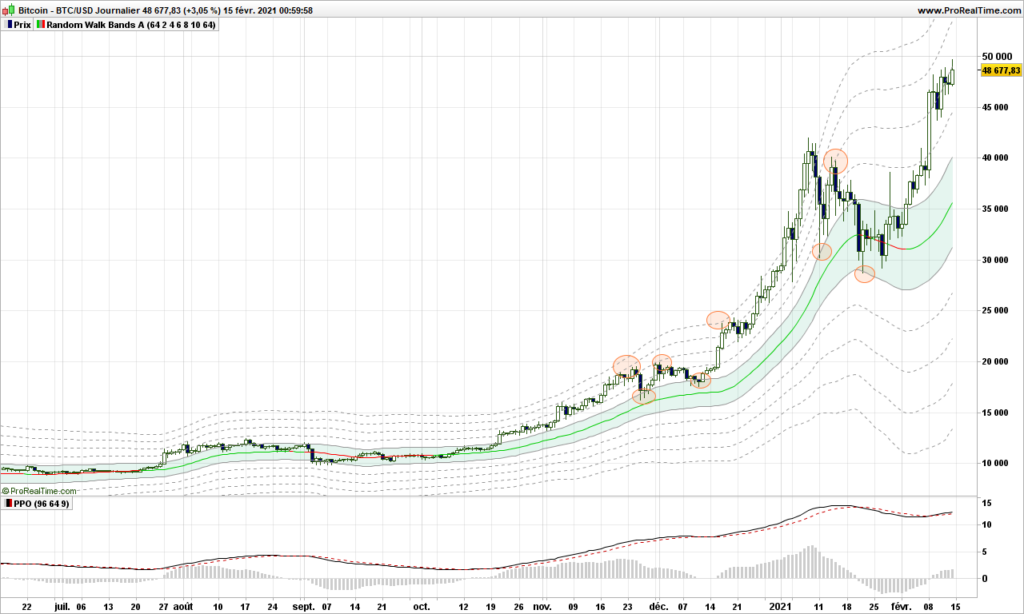
Task: Click the timestamp 15 févr. 2021 00:59:58
Action: (268, 10)
